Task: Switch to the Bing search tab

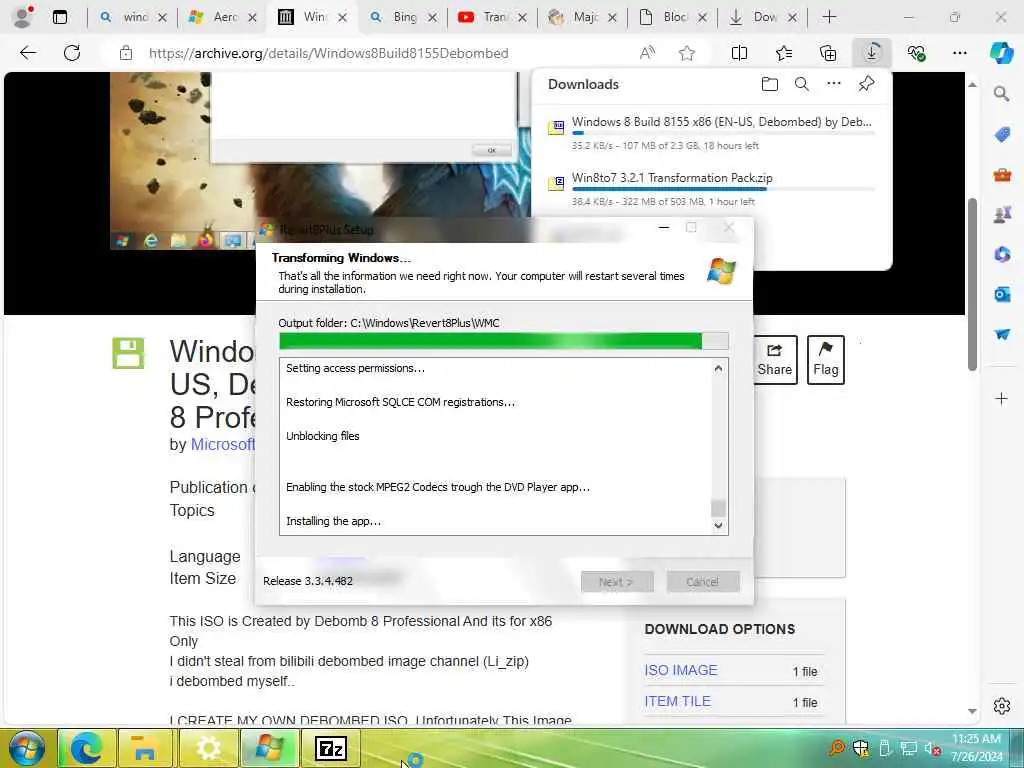Action: (402, 17)
